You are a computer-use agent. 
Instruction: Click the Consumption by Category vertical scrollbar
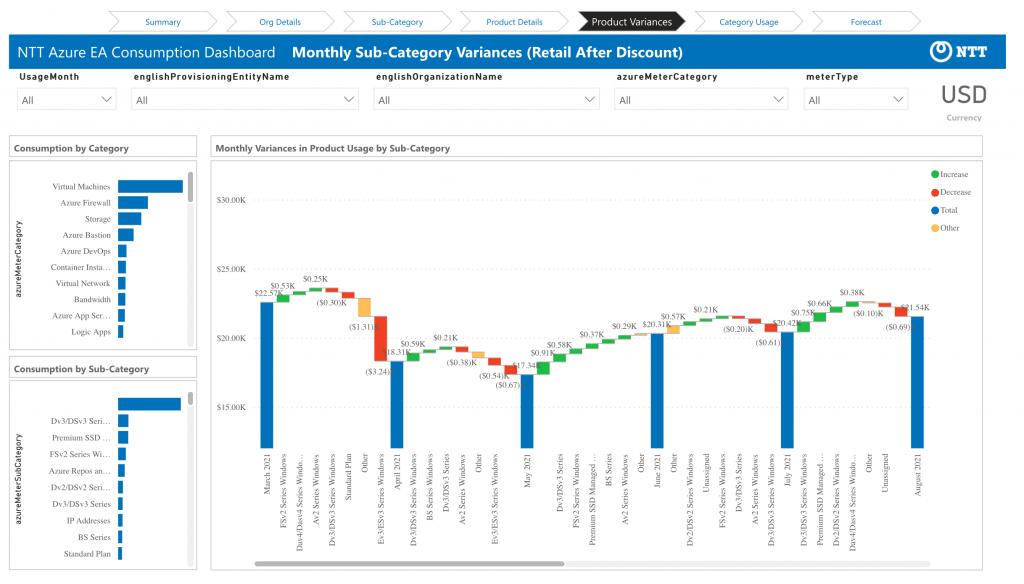click(x=190, y=187)
